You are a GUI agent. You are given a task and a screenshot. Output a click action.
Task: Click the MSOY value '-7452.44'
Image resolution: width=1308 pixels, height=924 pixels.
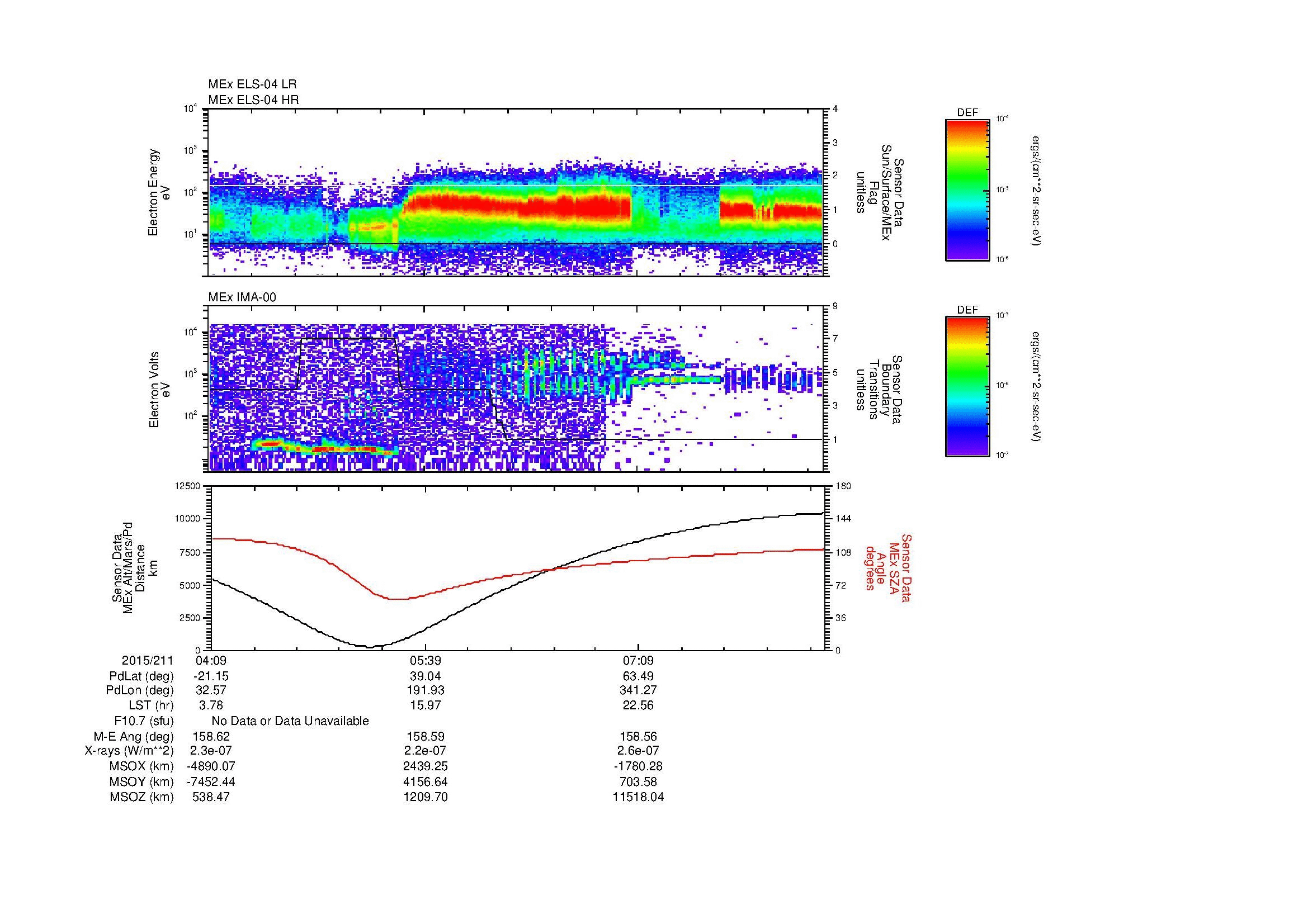(211, 781)
